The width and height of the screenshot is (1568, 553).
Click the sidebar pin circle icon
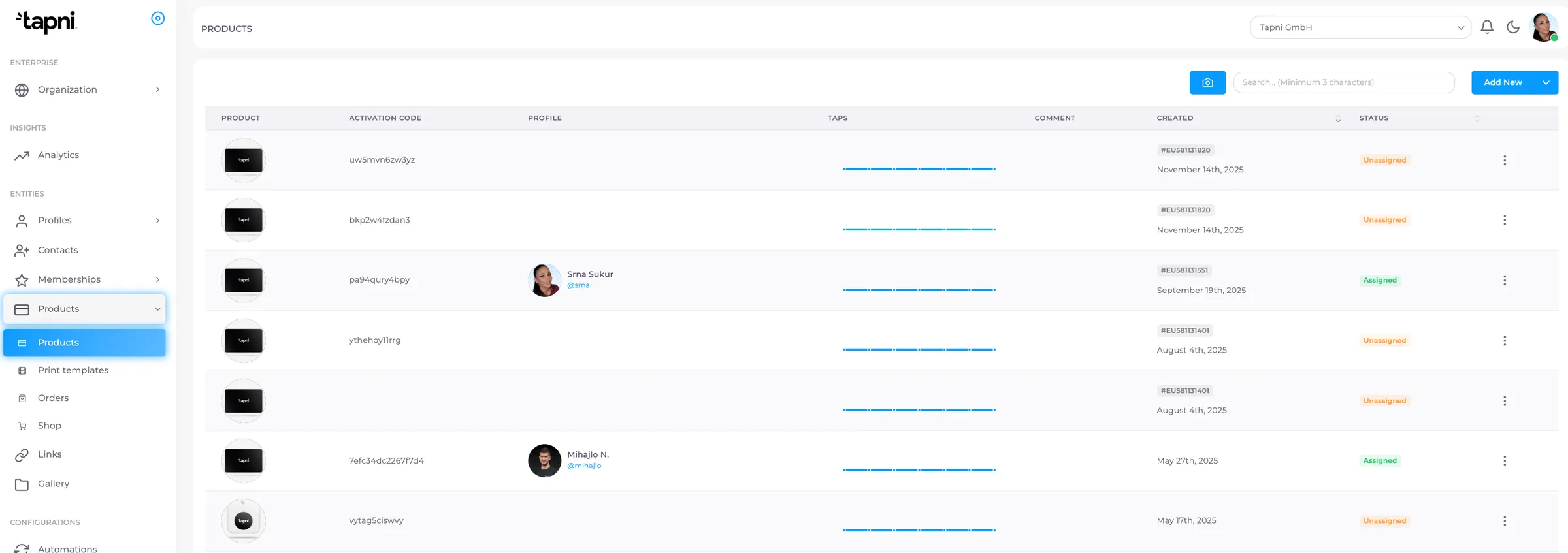pyautogui.click(x=157, y=18)
